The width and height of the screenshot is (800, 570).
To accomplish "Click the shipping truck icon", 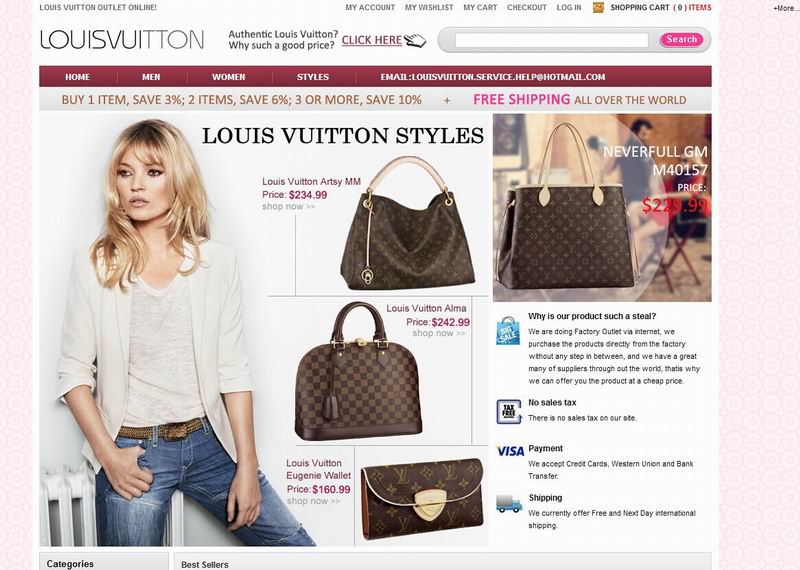I will pos(509,503).
